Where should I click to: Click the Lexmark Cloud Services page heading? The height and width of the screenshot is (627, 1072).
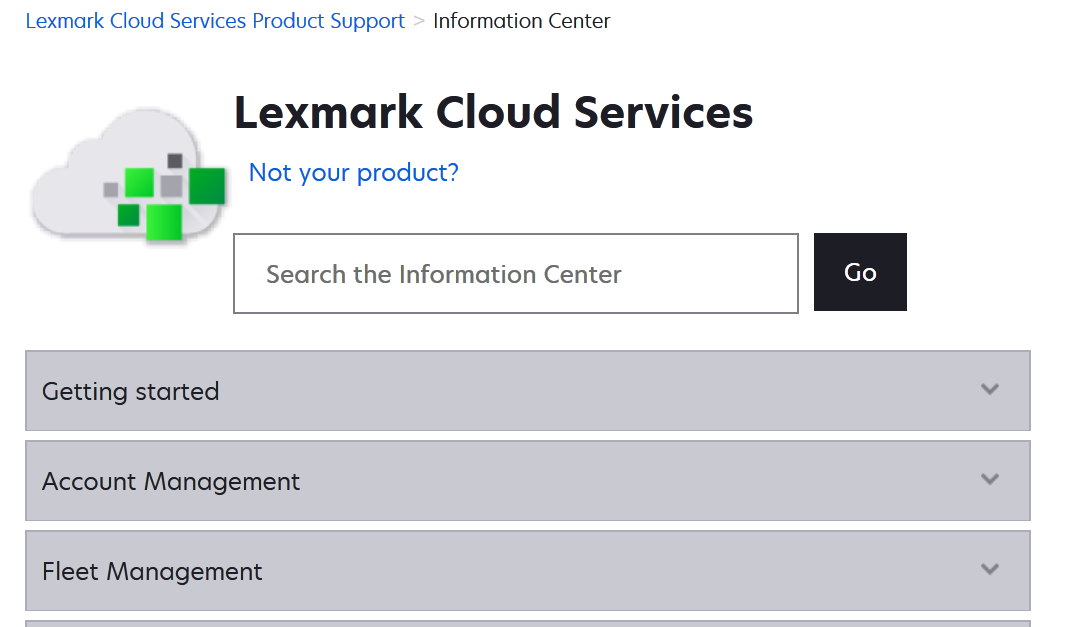point(494,112)
